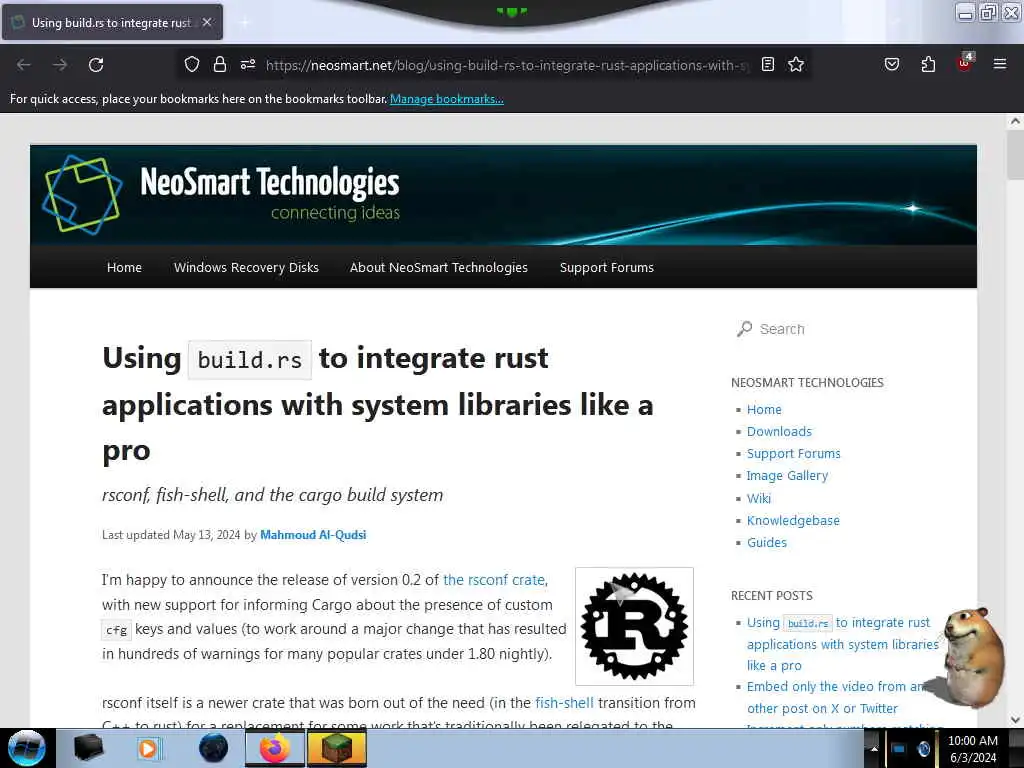Screen dimensions: 1024x768
Task: Close the build.rs browser tab
Action: (x=207, y=22)
